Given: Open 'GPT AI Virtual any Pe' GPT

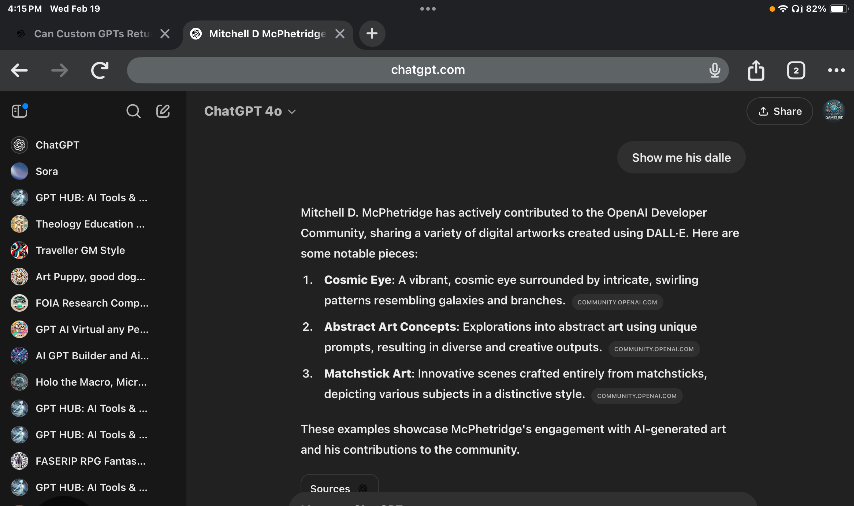Looking at the screenshot, I should (x=92, y=330).
